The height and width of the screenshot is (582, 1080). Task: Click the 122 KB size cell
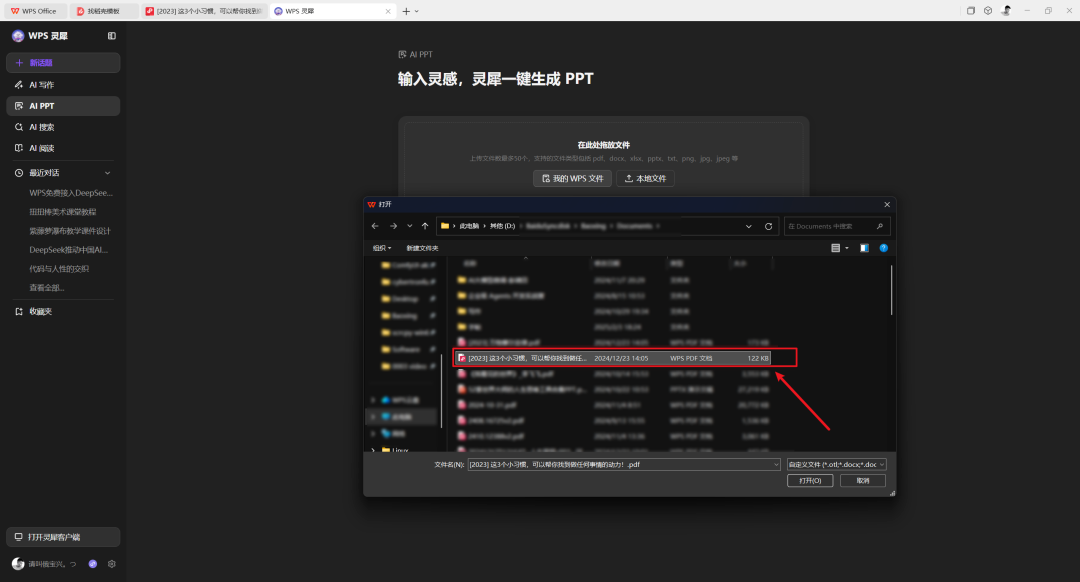pyautogui.click(x=758, y=358)
